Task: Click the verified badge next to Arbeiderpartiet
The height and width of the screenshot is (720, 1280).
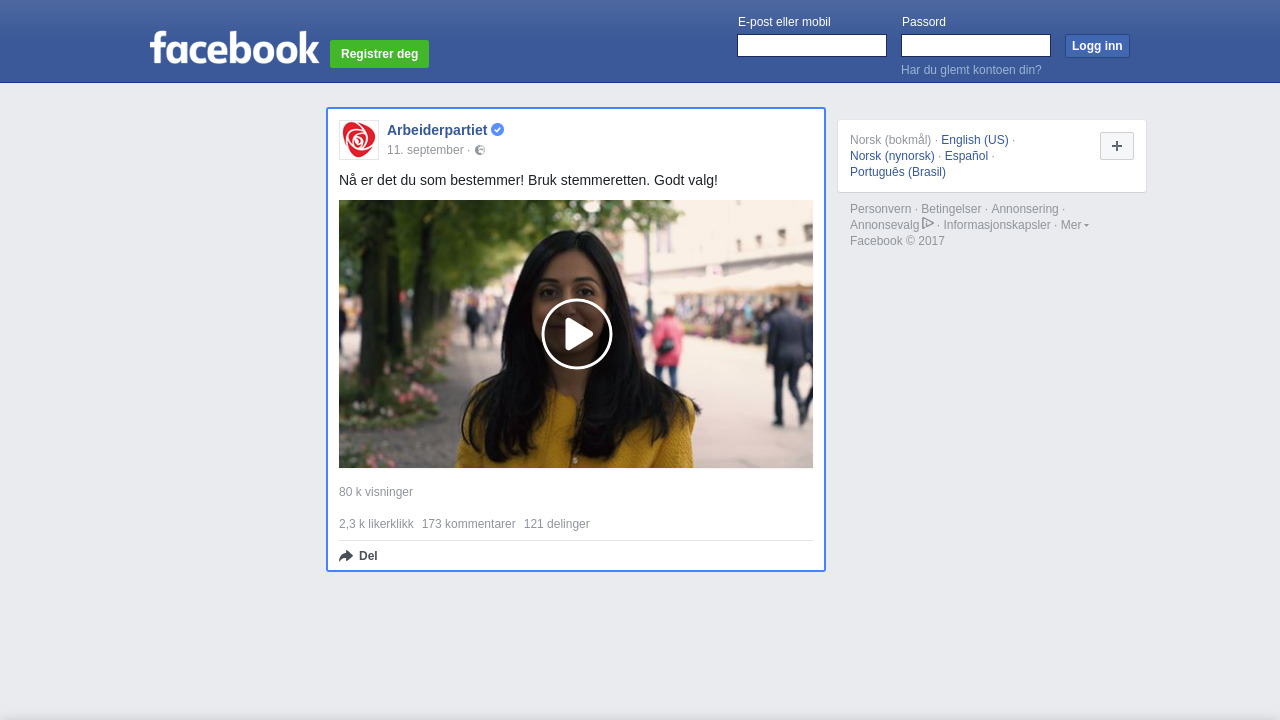Action: point(497,130)
